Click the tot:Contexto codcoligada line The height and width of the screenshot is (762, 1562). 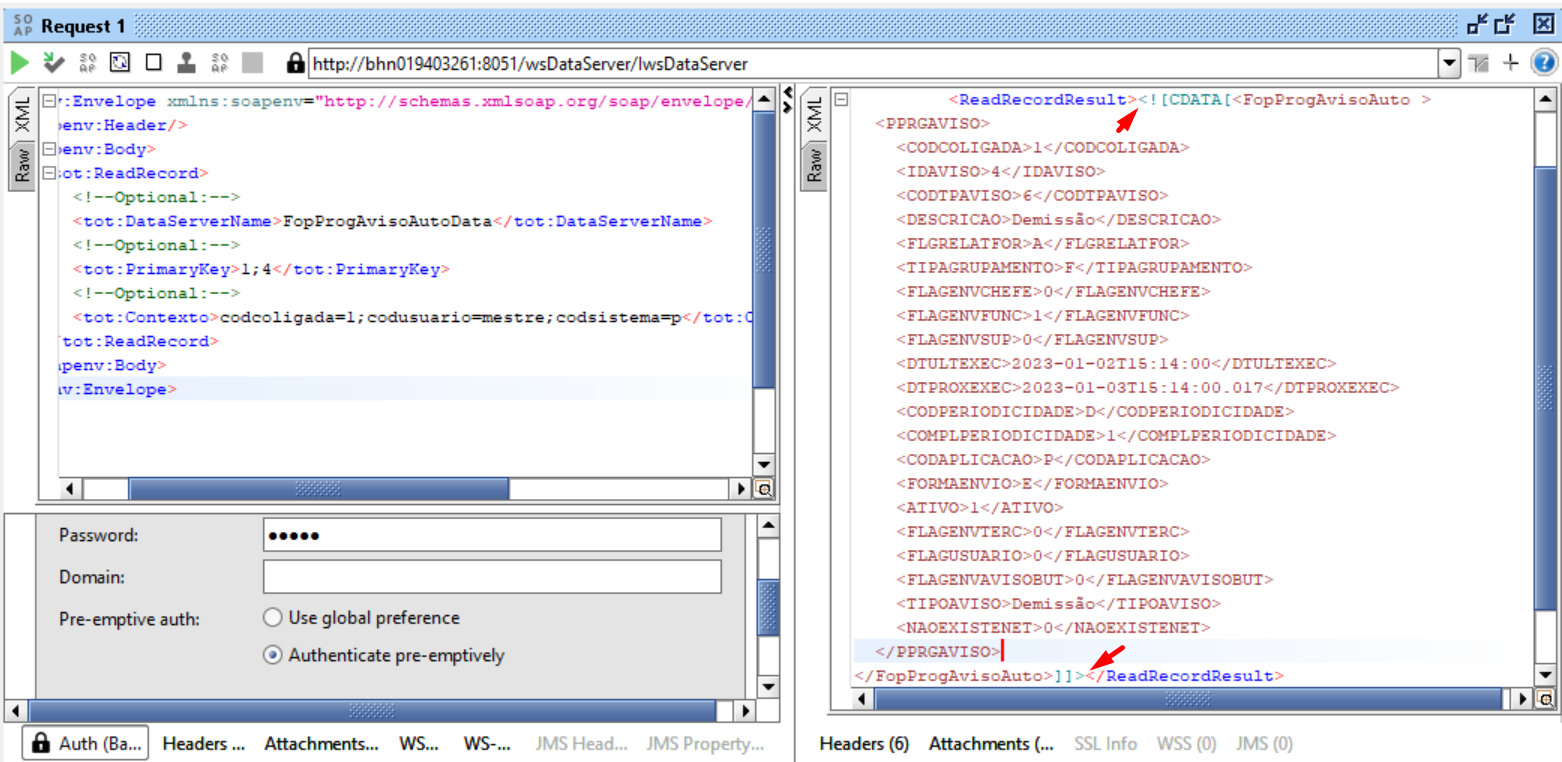point(411,317)
